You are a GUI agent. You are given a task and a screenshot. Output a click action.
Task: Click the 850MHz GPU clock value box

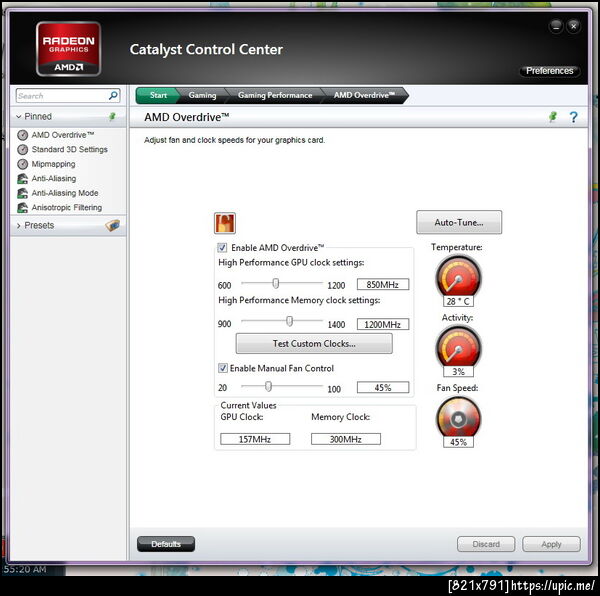pyautogui.click(x=383, y=285)
